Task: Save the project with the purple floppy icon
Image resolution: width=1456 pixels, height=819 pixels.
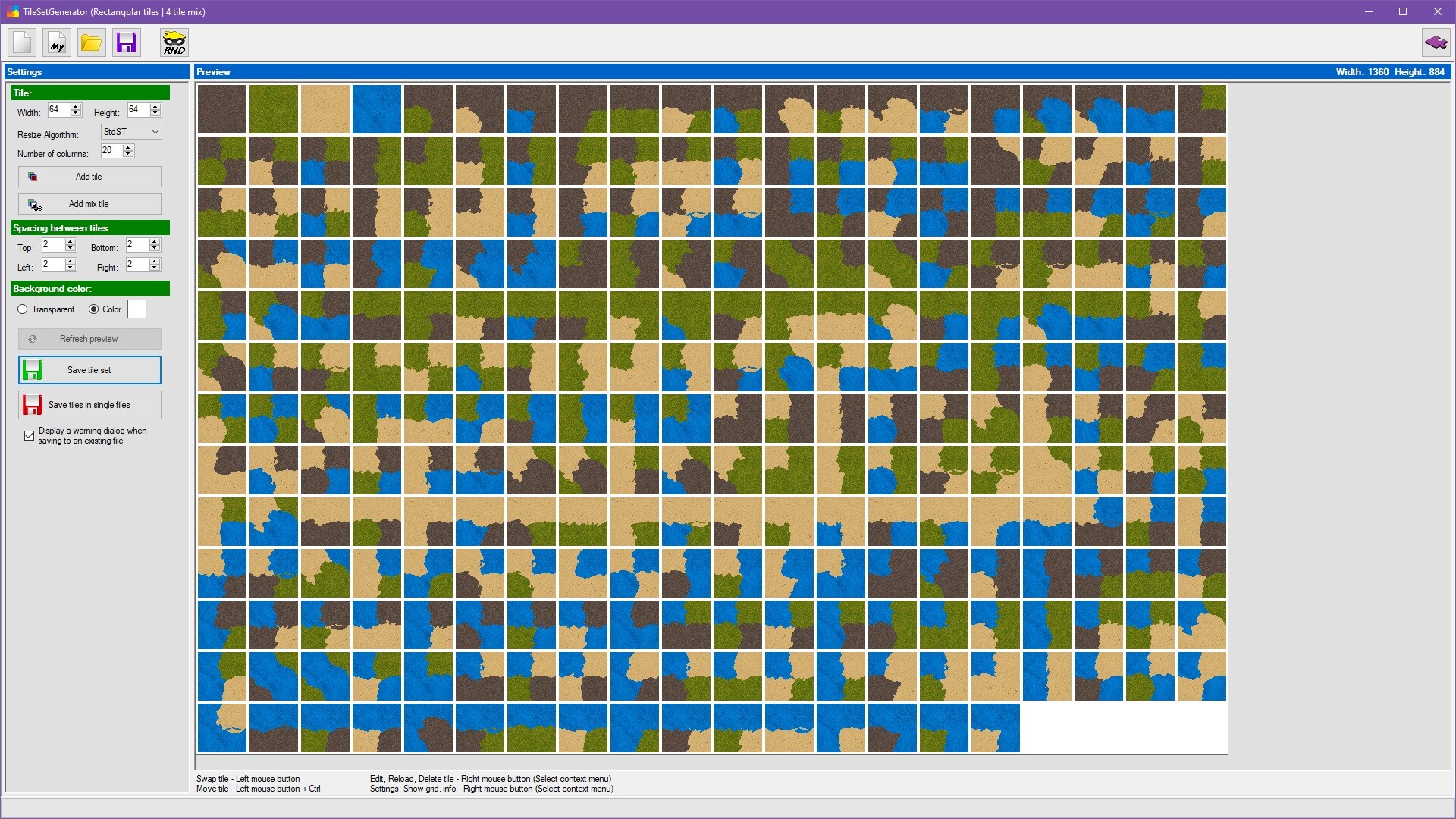Action: pyautogui.click(x=127, y=42)
